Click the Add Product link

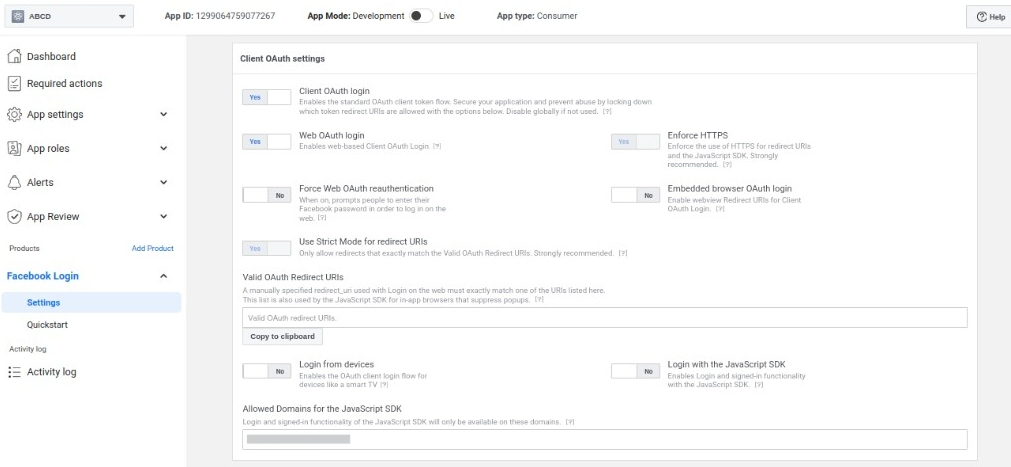152,248
